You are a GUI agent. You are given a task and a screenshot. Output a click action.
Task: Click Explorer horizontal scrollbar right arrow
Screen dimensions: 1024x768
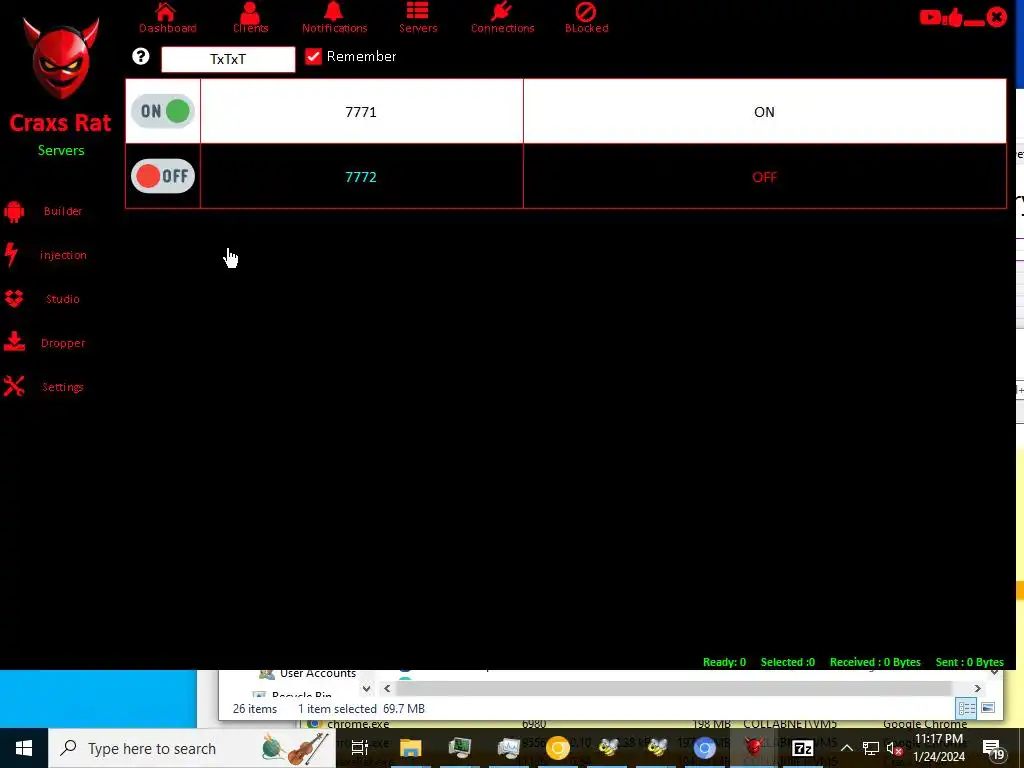pyautogui.click(x=978, y=688)
